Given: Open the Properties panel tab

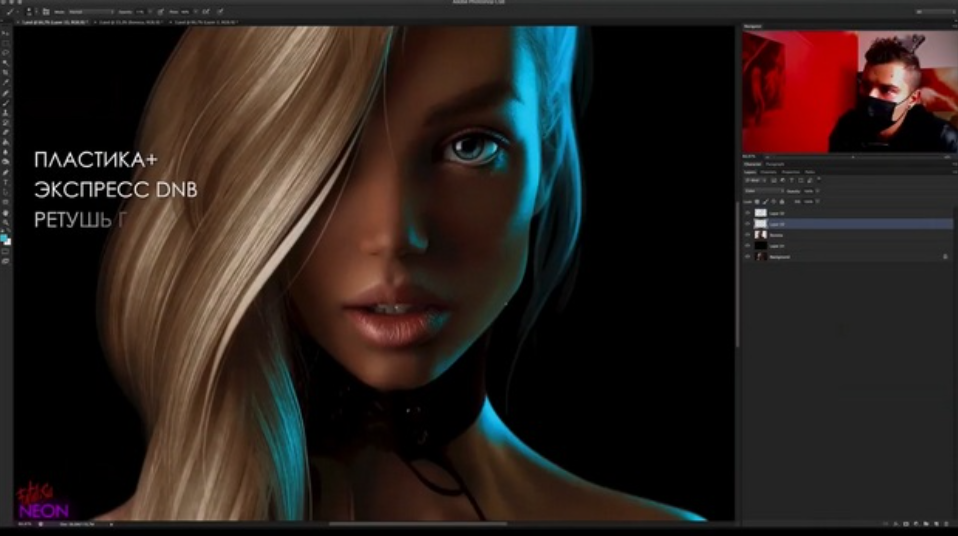Looking at the screenshot, I should [791, 172].
